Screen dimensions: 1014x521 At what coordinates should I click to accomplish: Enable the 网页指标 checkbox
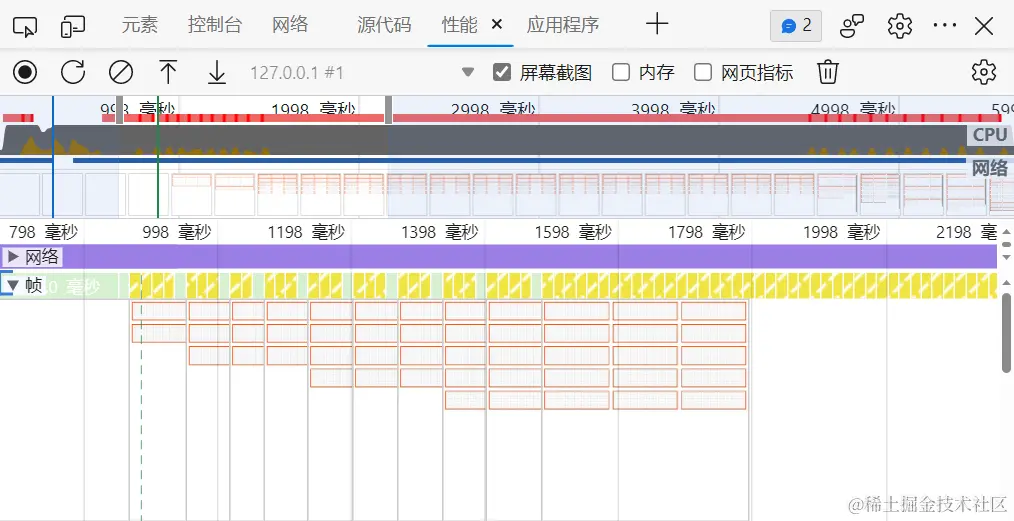pyautogui.click(x=703, y=72)
